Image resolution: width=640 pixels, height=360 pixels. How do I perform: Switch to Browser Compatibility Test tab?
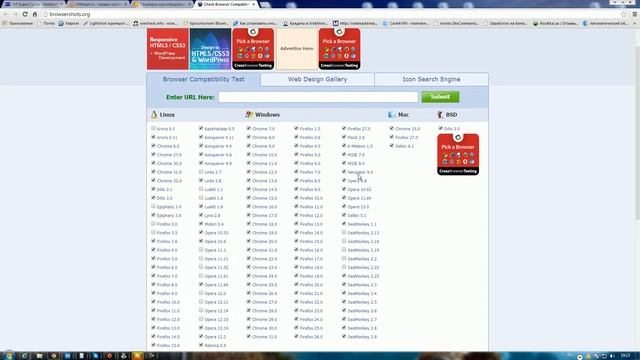click(203, 79)
